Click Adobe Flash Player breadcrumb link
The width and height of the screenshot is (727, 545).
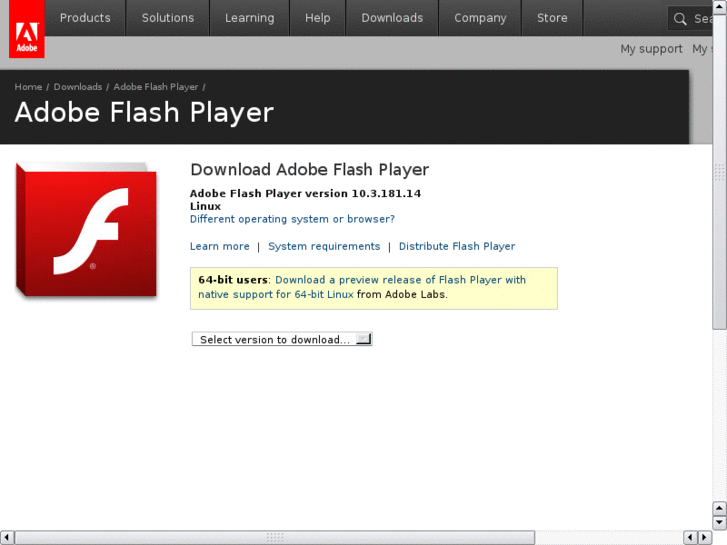(156, 87)
